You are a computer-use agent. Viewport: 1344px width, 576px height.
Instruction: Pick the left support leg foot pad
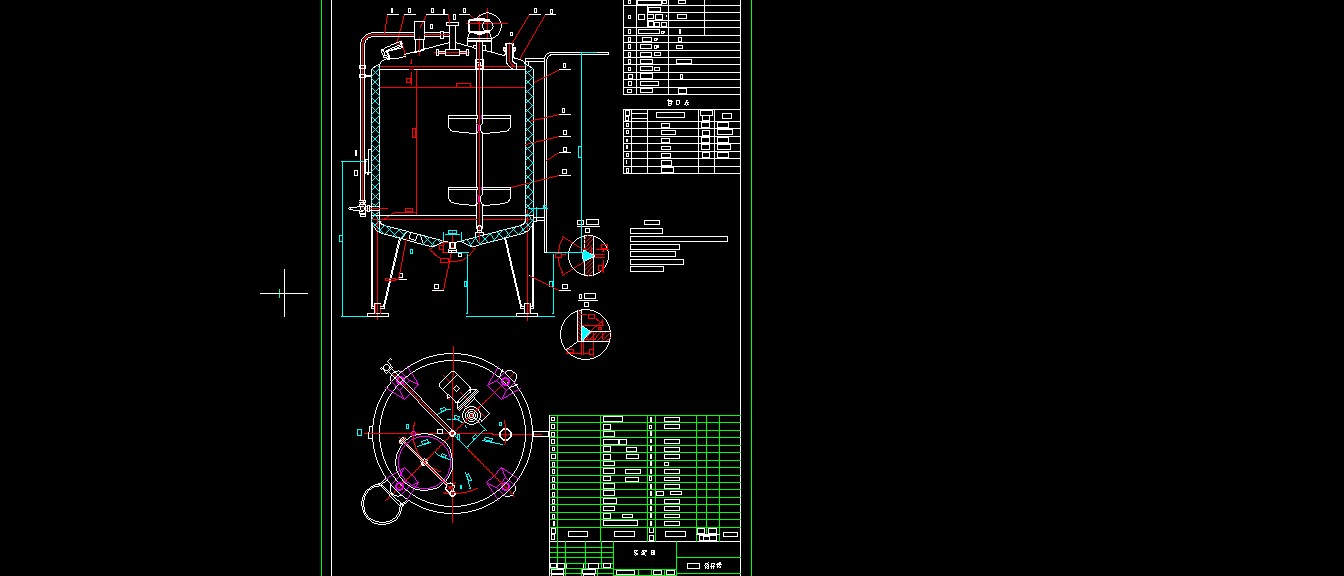[x=377, y=314]
